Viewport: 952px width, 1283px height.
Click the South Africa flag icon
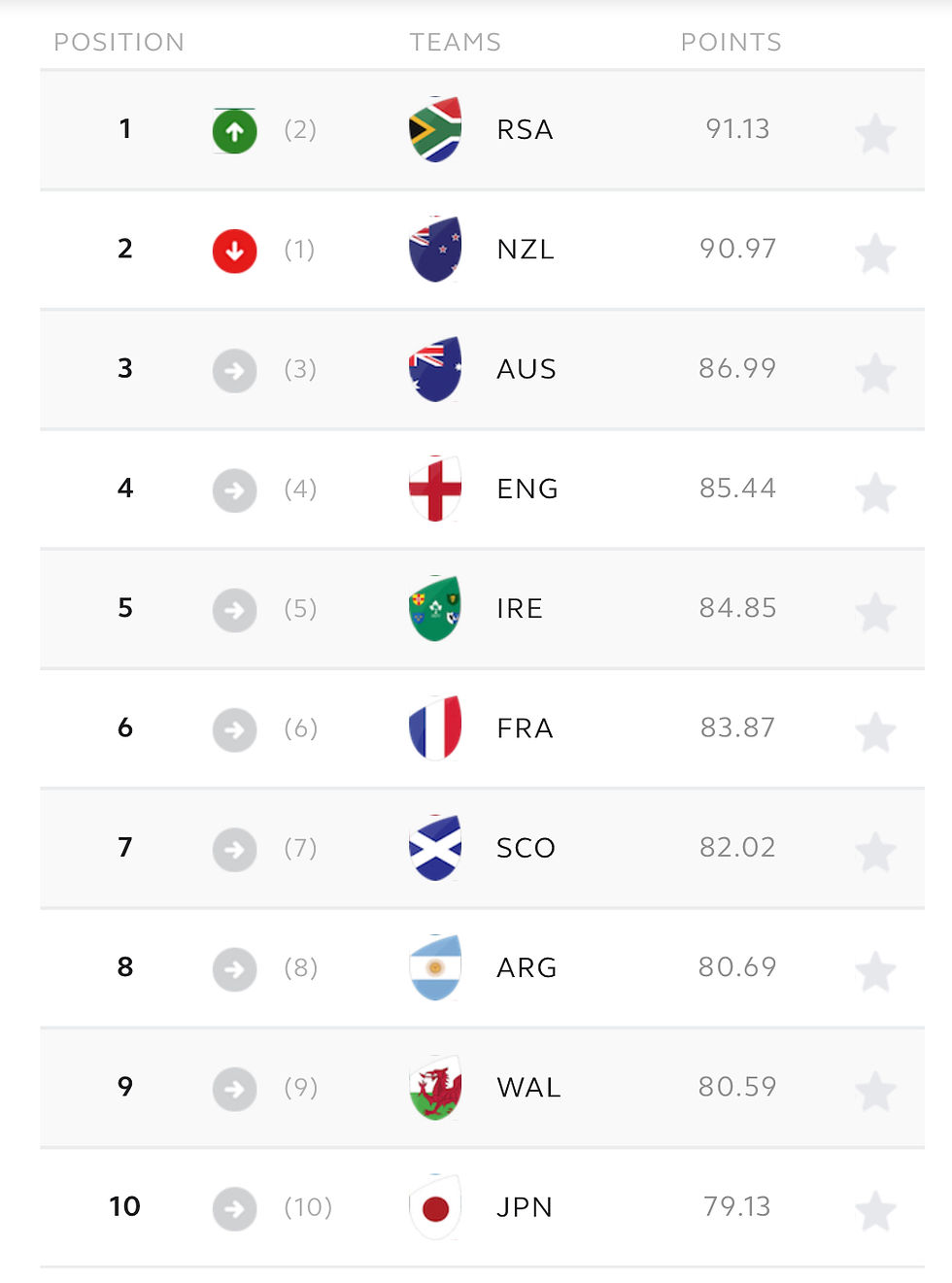435,129
